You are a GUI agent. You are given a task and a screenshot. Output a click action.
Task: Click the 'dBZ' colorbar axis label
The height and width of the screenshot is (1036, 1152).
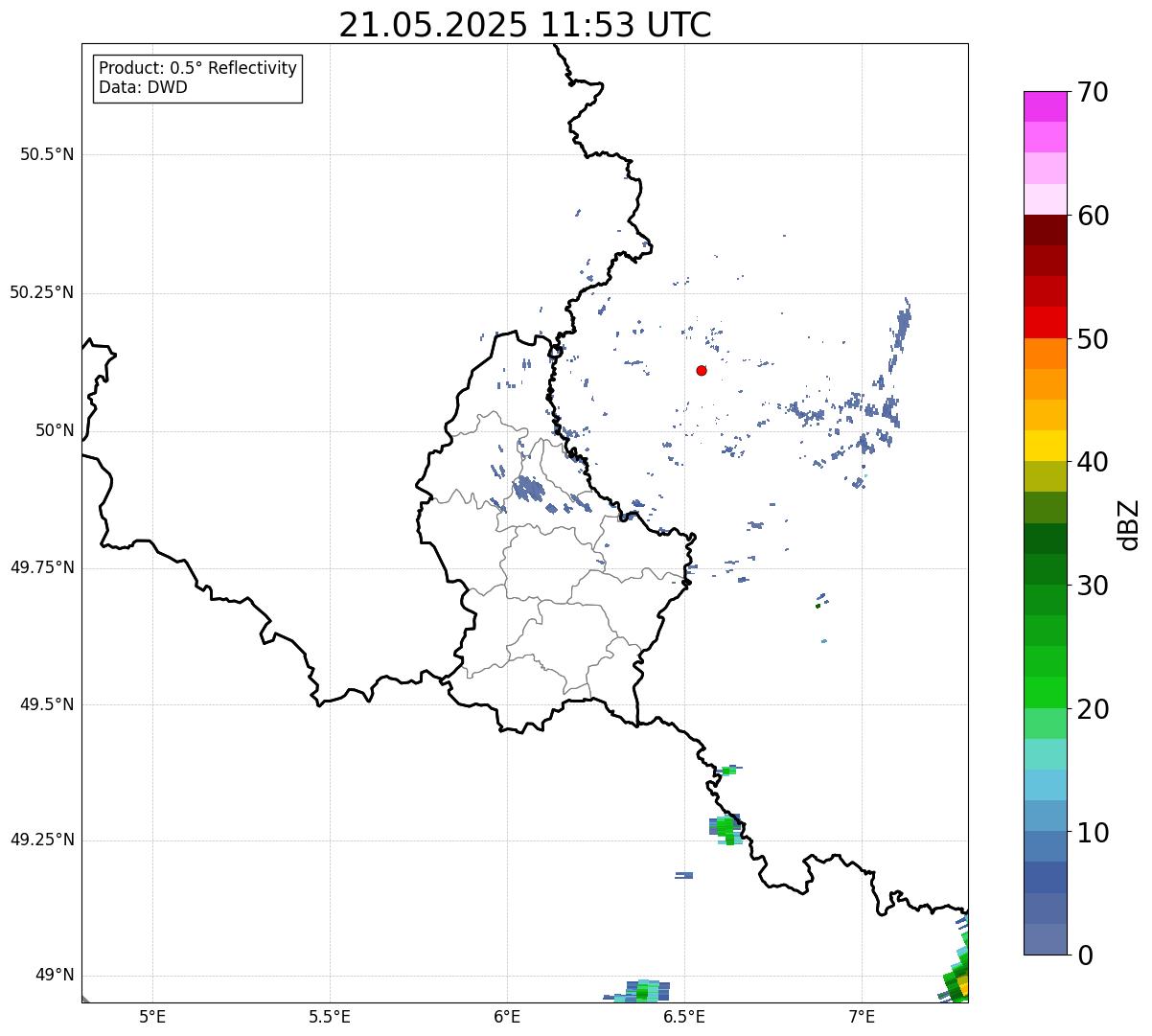click(1129, 523)
